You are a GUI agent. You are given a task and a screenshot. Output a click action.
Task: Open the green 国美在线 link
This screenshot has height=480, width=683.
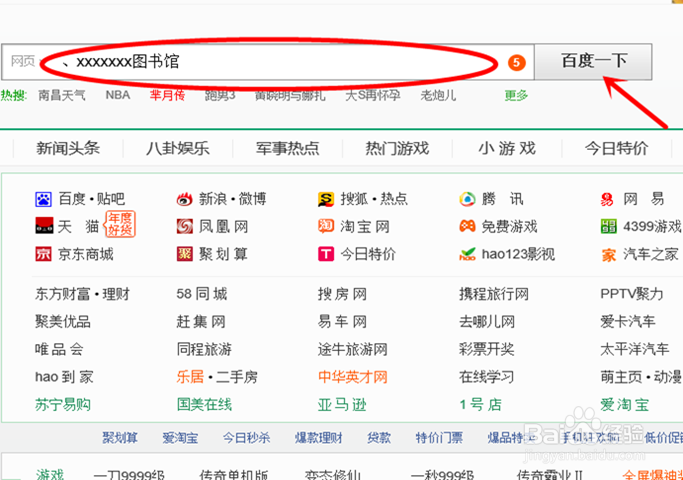click(204, 405)
